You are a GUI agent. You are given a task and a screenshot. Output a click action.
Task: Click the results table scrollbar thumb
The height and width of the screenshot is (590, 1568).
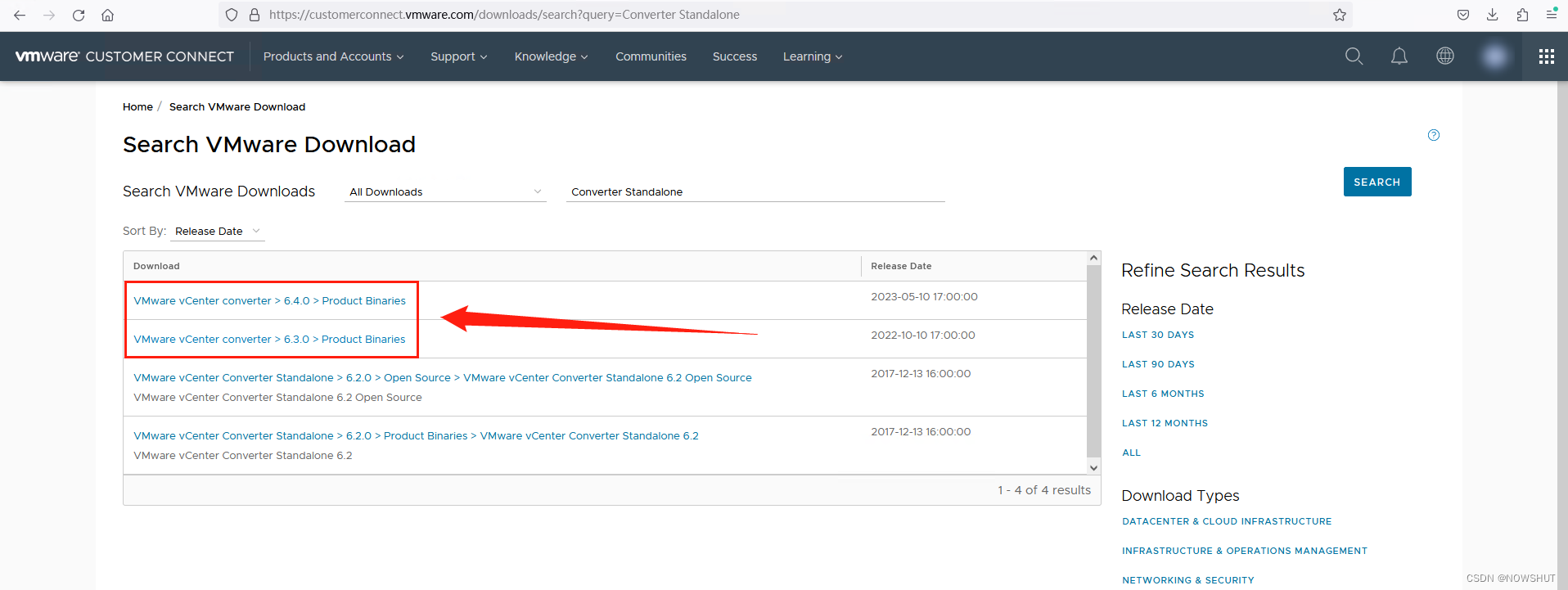[x=1093, y=361]
